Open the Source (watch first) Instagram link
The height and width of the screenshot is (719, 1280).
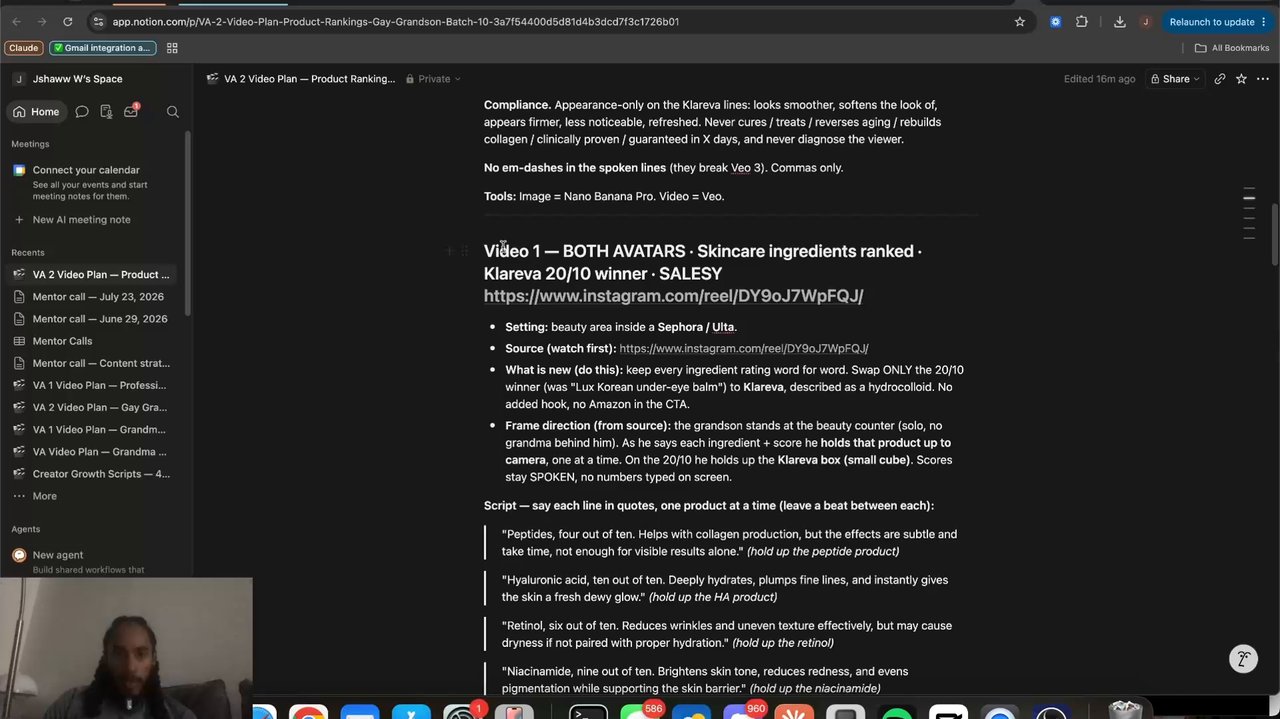point(743,349)
